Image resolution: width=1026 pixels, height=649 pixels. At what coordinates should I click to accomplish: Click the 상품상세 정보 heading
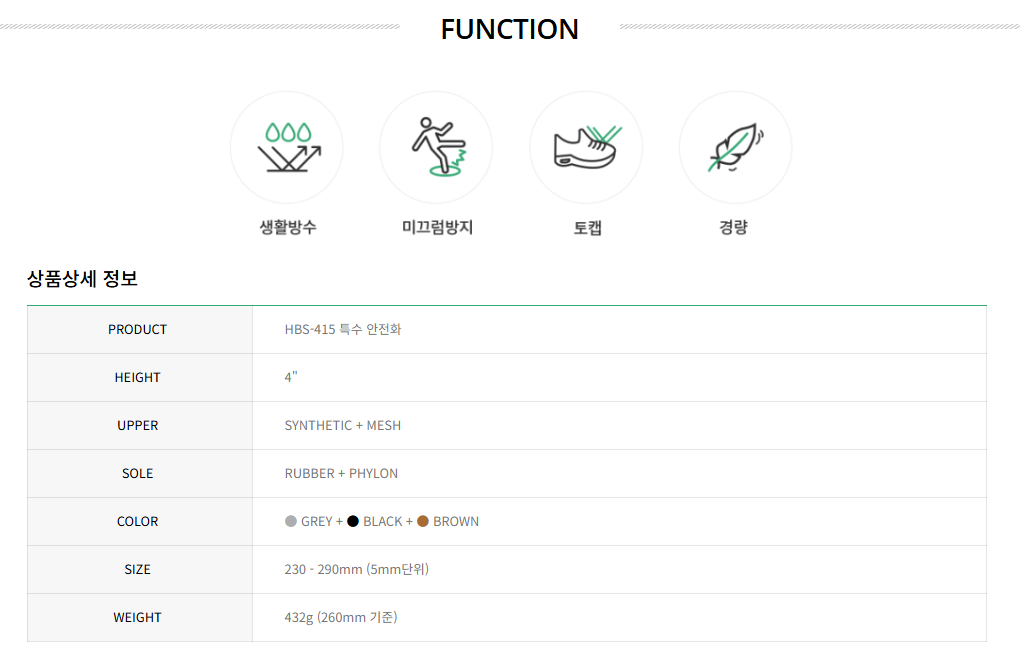pyautogui.click(x=82, y=279)
